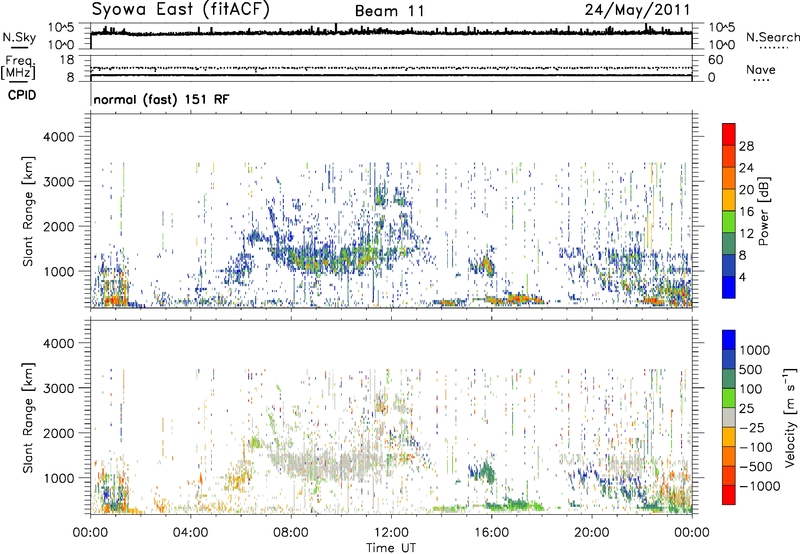
Task: Select the 'normal (fast) 151 RF' text
Action: point(161,99)
